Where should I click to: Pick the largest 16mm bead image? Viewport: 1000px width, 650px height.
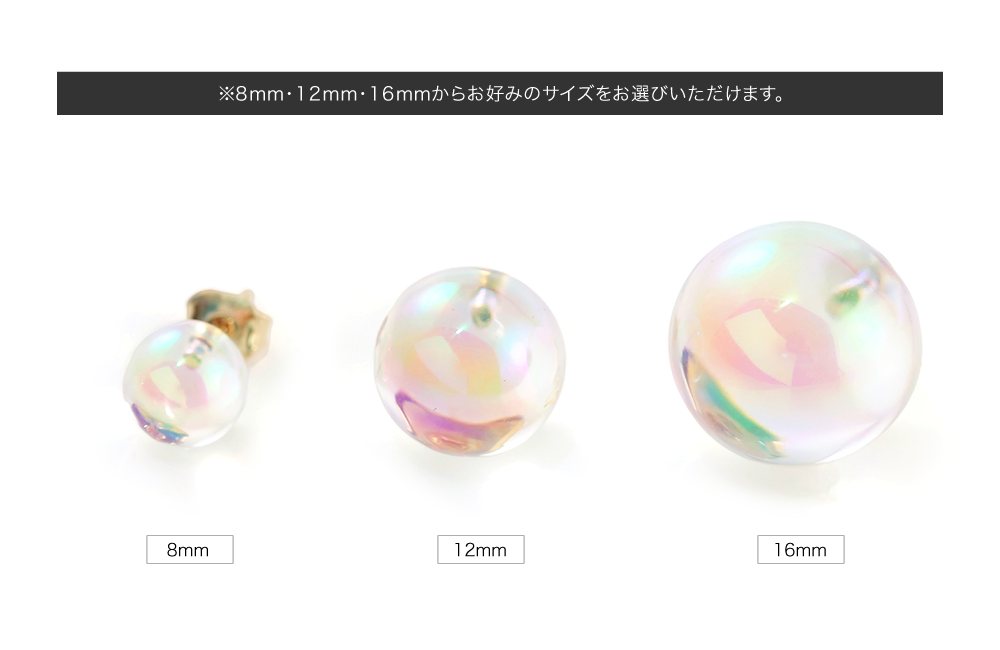795,343
